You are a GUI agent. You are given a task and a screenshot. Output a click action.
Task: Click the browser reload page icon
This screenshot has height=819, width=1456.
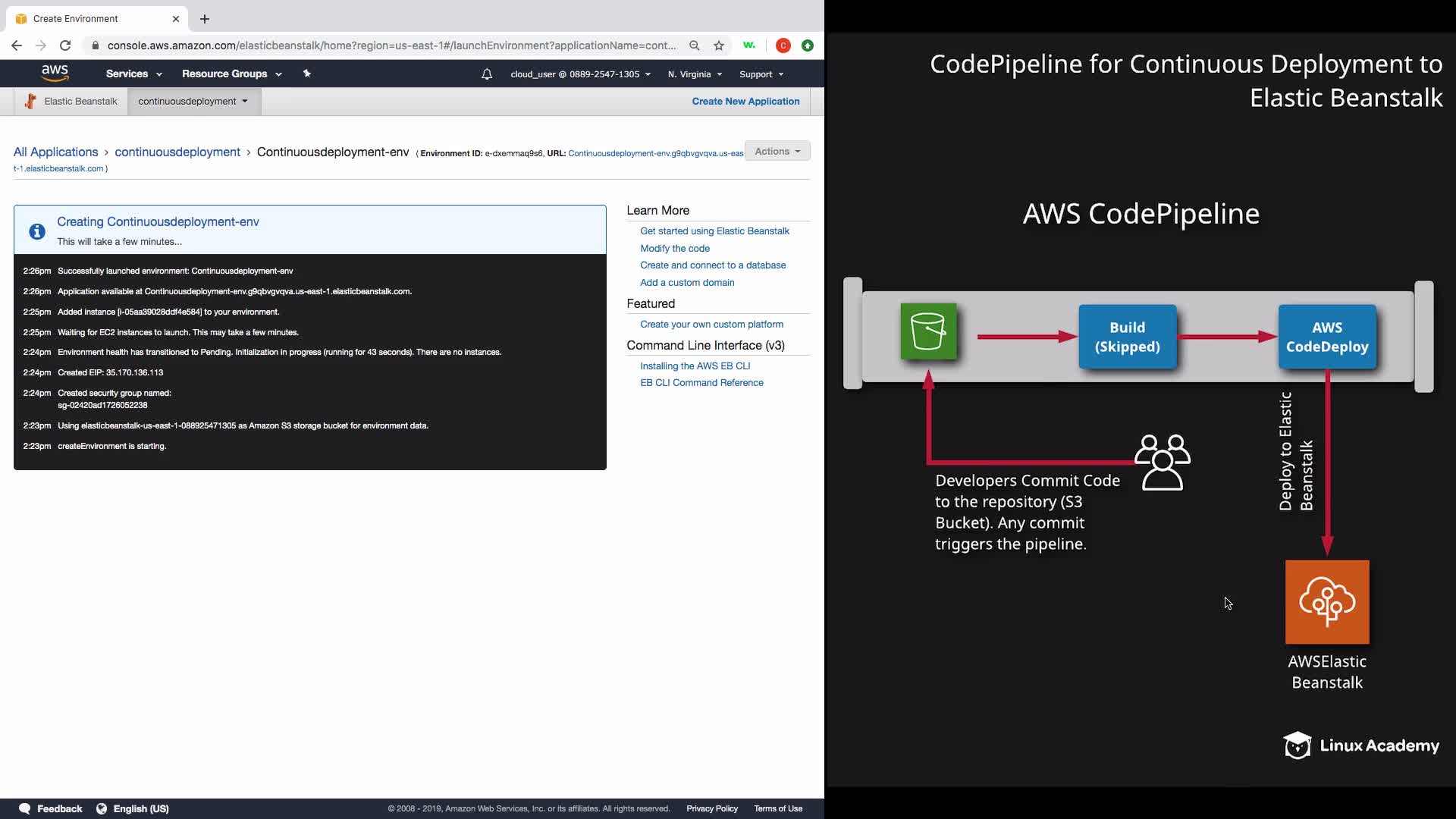(65, 45)
